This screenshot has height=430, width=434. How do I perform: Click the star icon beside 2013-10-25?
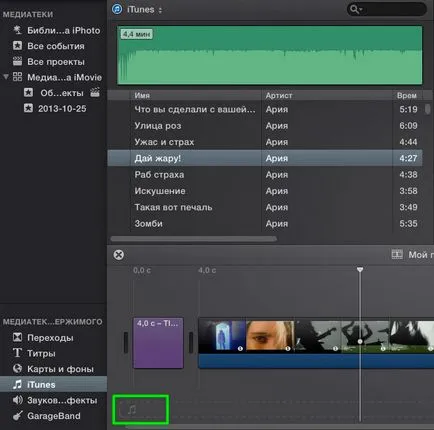pos(28,108)
